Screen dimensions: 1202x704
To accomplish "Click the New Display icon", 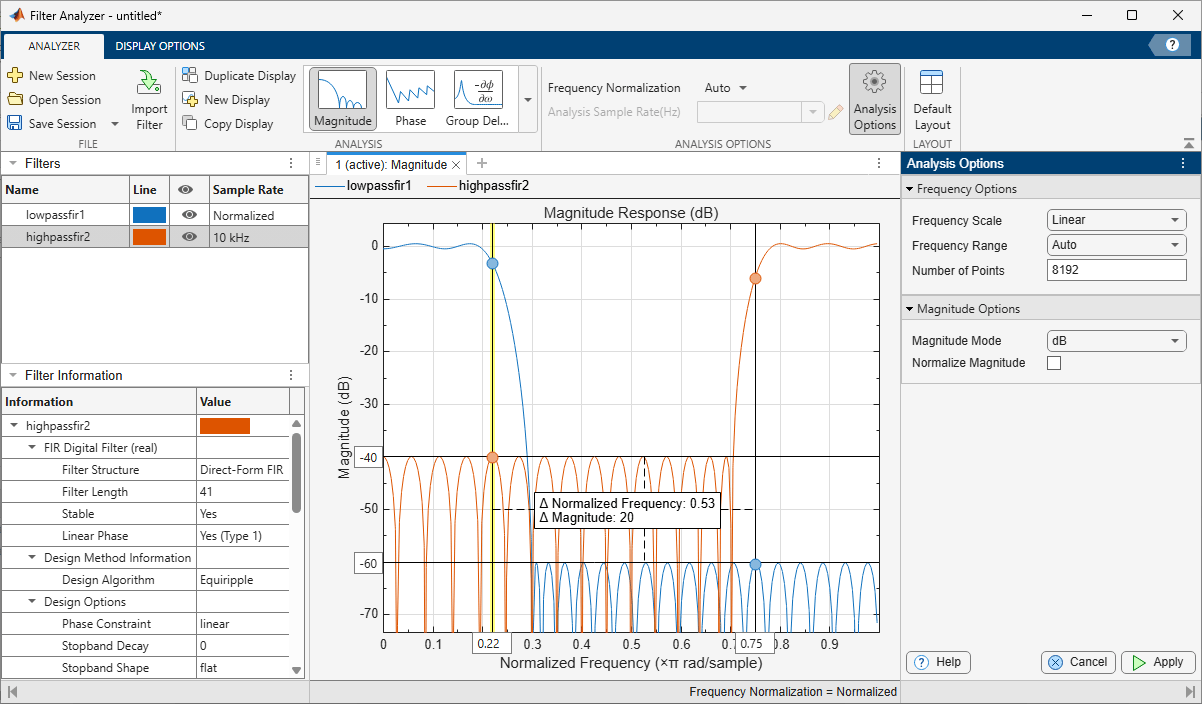I will [190, 100].
